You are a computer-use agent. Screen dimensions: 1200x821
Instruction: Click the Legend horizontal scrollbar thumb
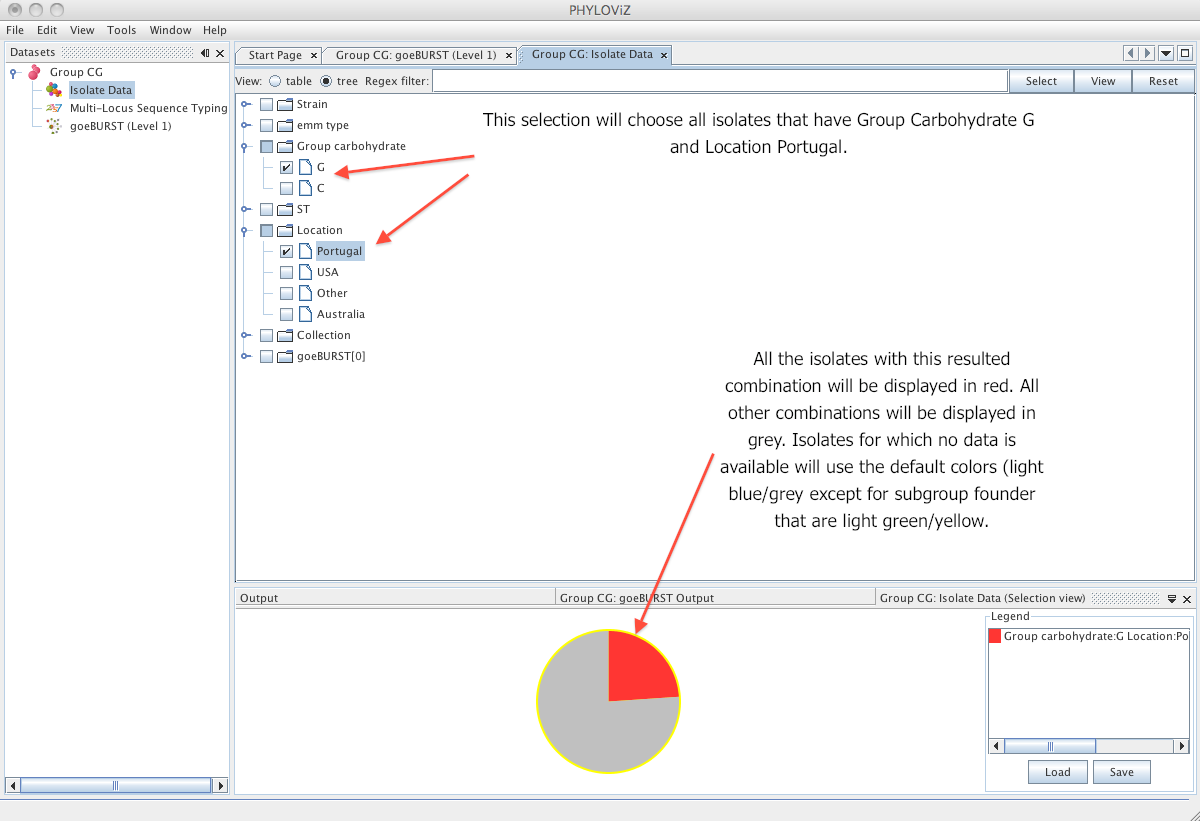pyautogui.click(x=1050, y=746)
